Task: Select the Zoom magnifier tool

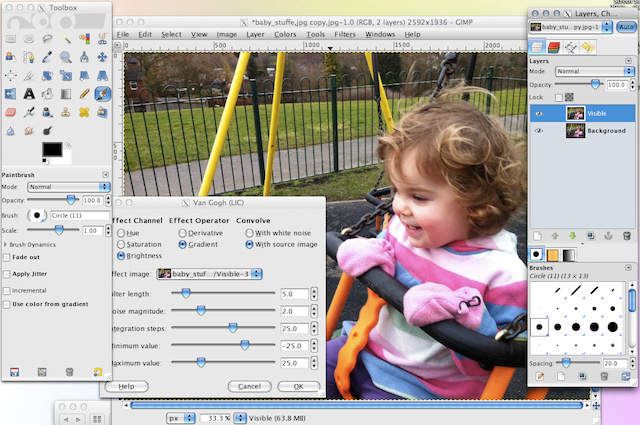Action: (x=66, y=57)
